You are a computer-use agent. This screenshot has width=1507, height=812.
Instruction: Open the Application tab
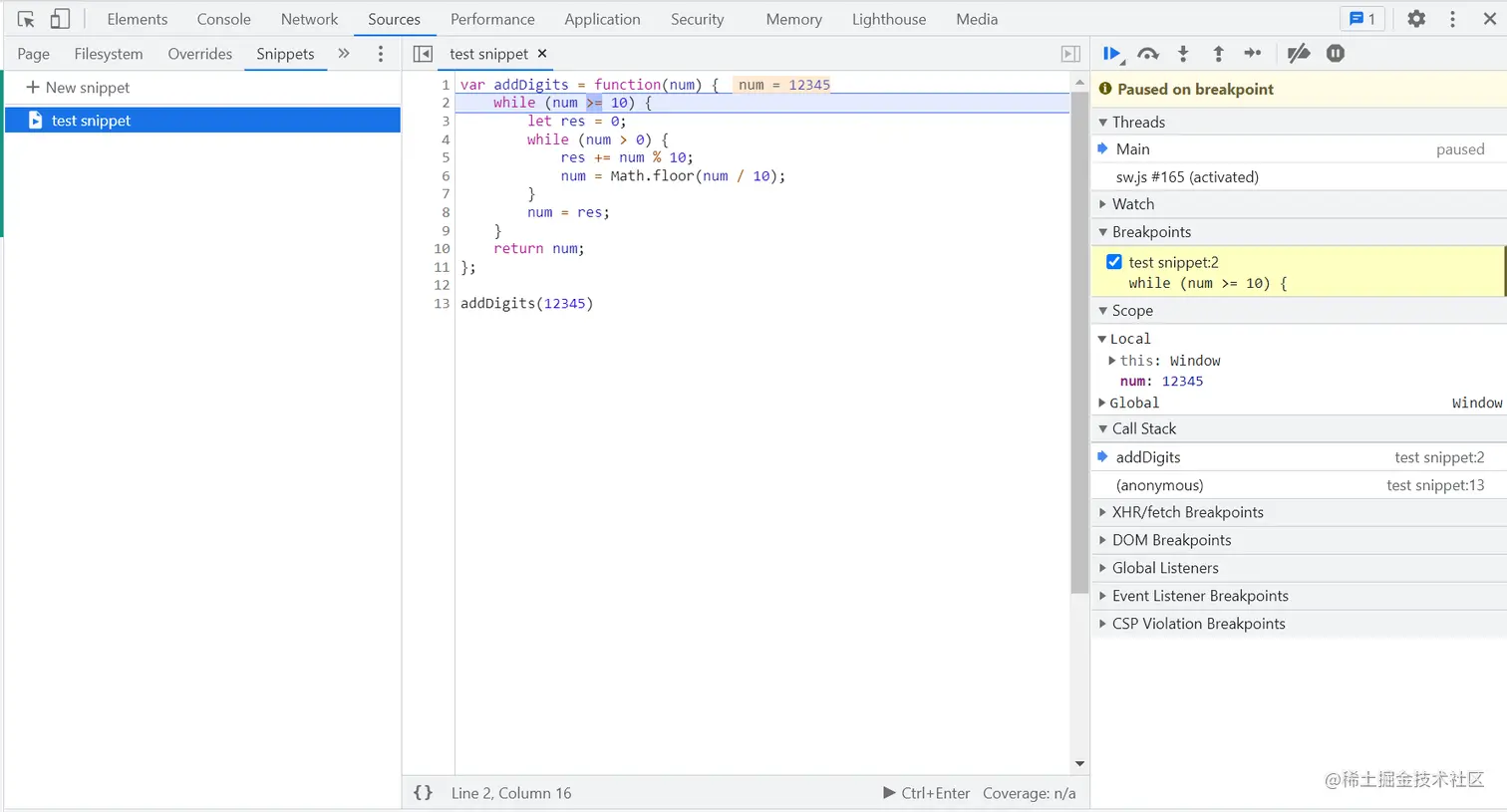pos(602,19)
